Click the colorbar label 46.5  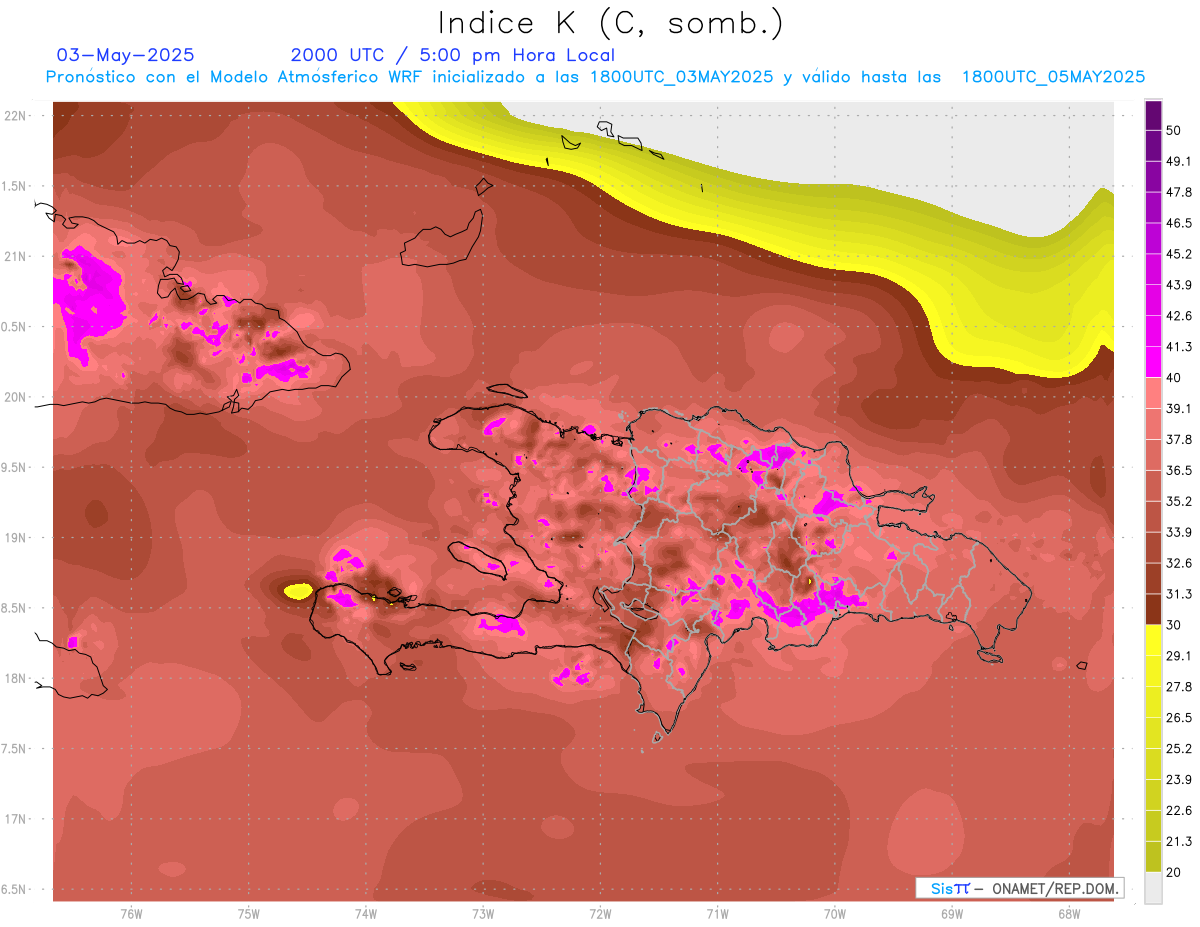point(1180,223)
